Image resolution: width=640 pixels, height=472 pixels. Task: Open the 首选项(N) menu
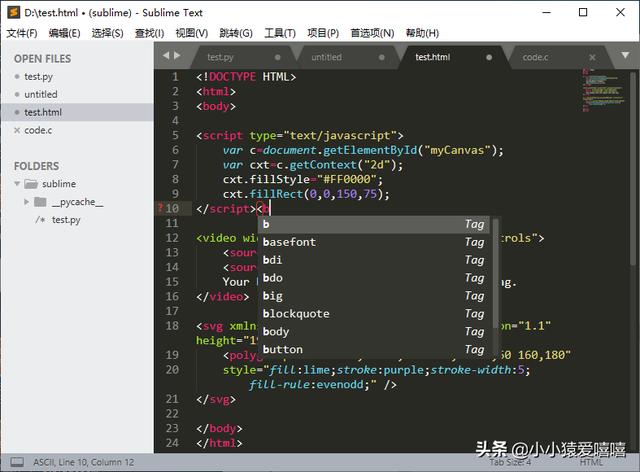pos(372,33)
